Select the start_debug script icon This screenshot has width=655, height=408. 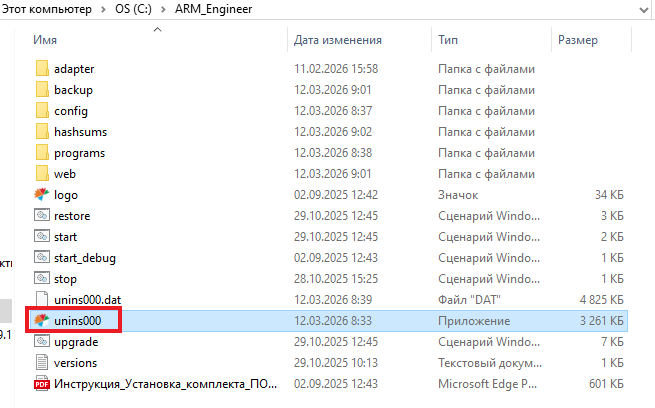pos(41,258)
